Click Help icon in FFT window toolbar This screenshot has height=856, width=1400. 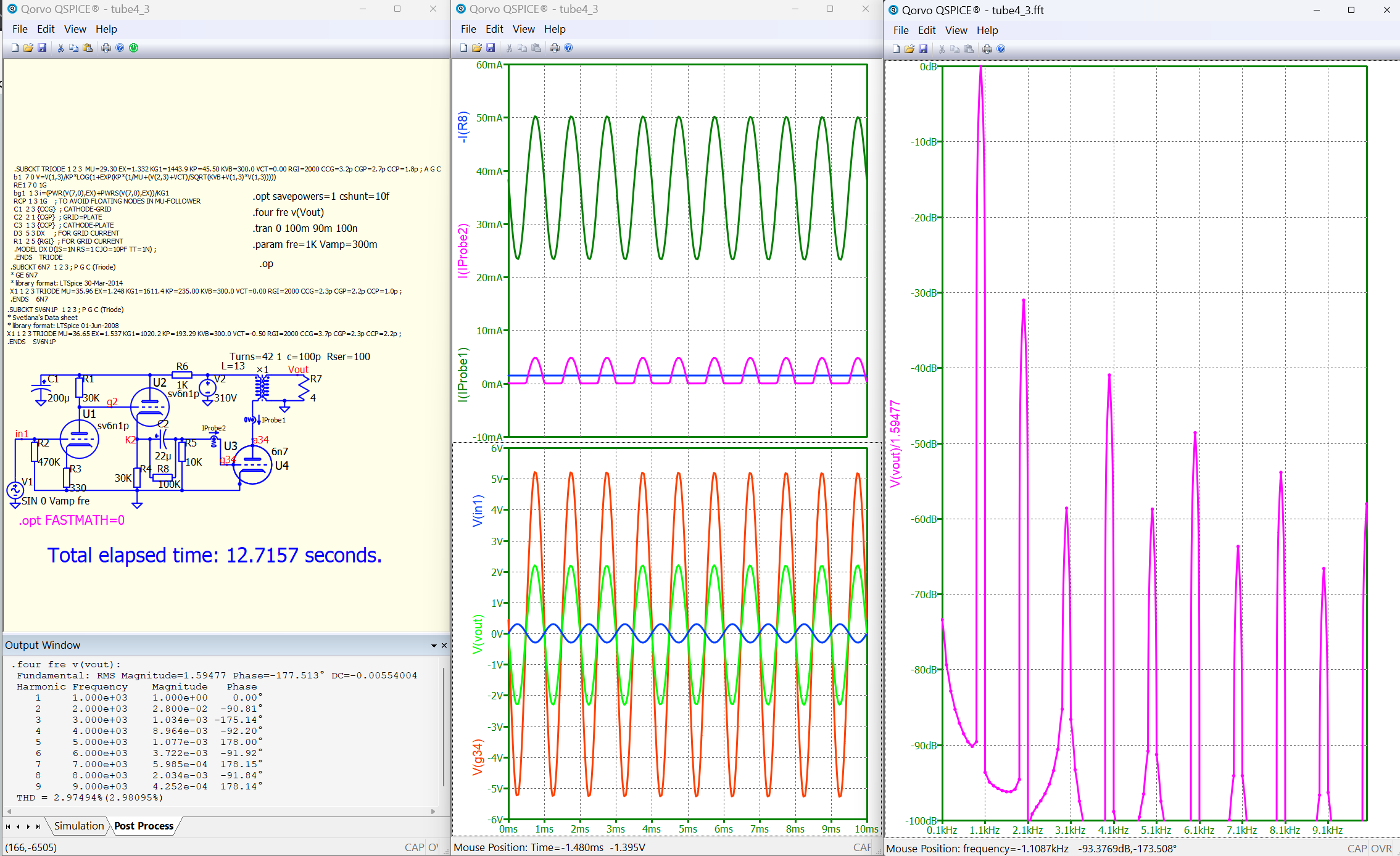tap(1001, 49)
